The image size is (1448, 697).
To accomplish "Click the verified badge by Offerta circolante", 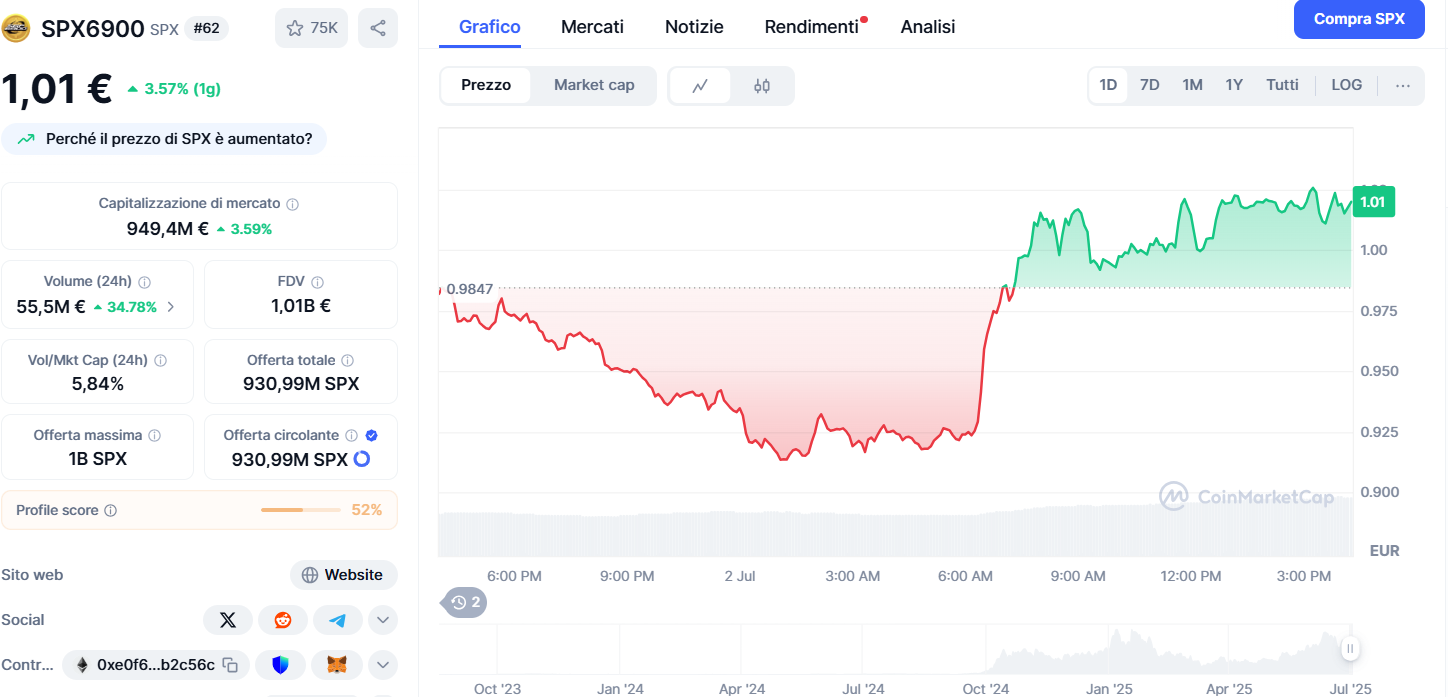I will point(371,435).
